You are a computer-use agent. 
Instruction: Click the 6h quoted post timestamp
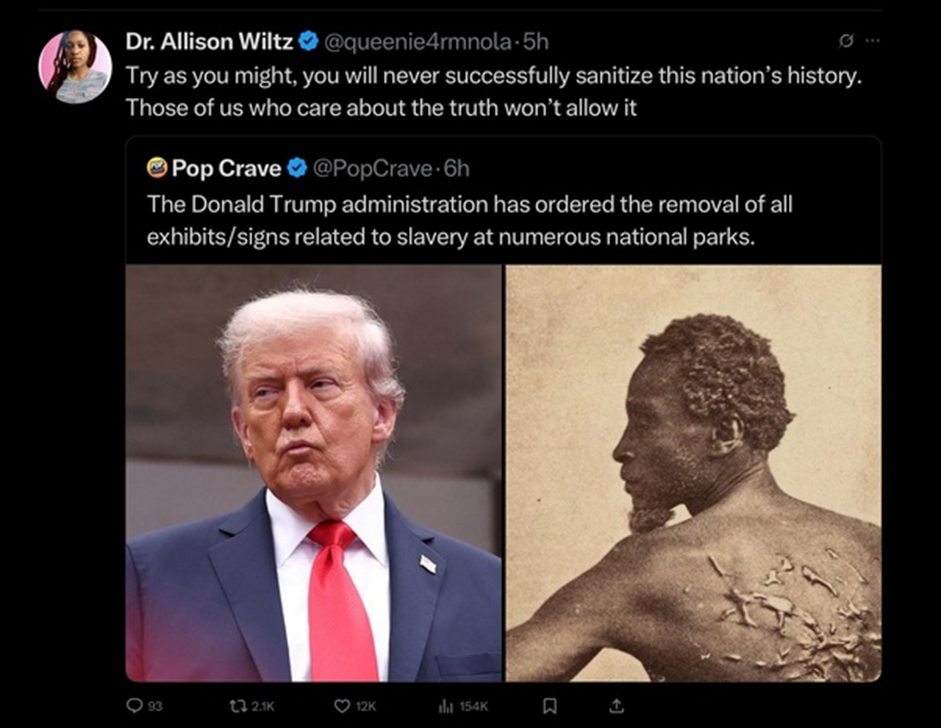coord(456,169)
